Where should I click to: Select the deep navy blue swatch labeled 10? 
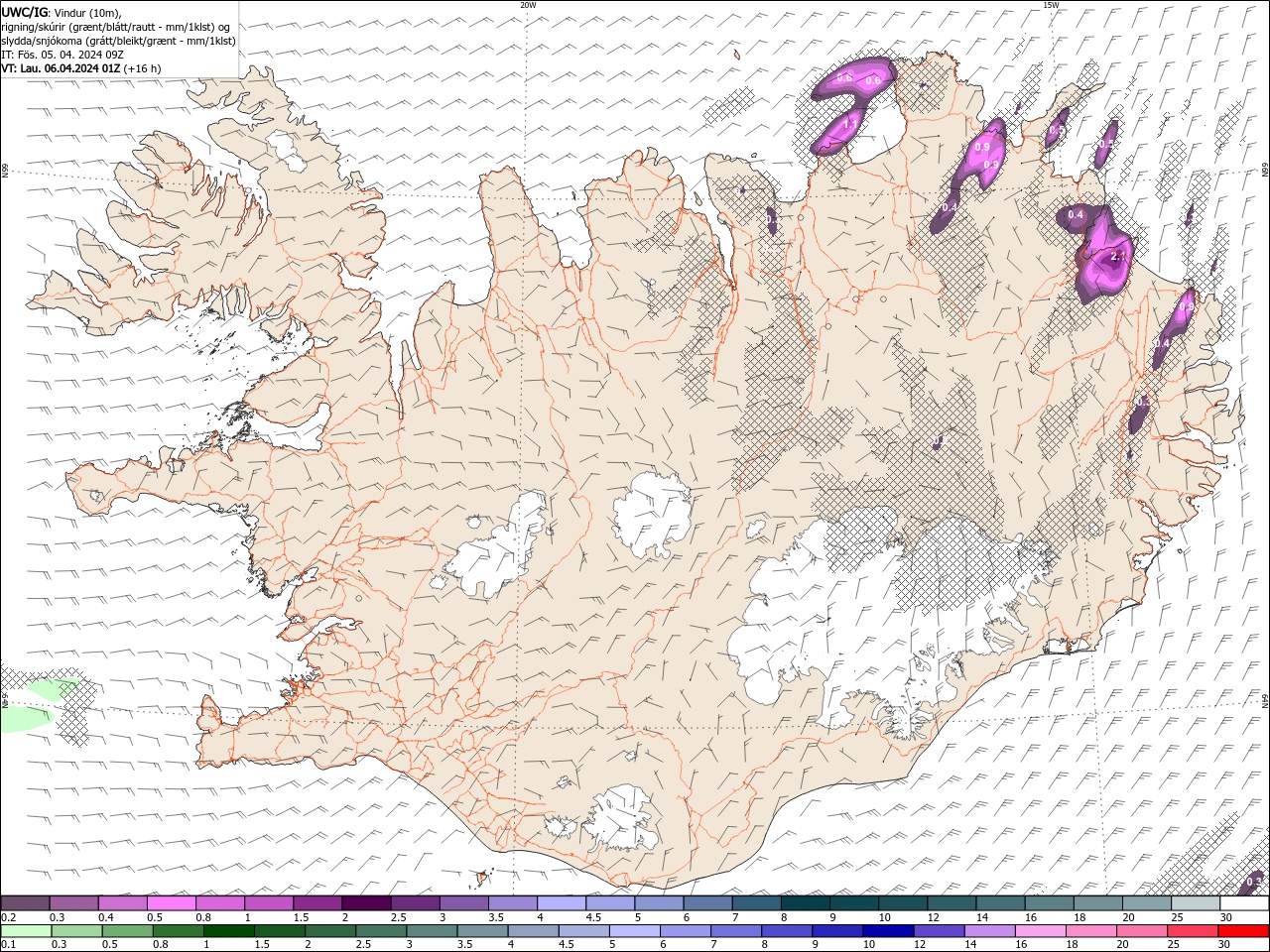click(x=887, y=931)
